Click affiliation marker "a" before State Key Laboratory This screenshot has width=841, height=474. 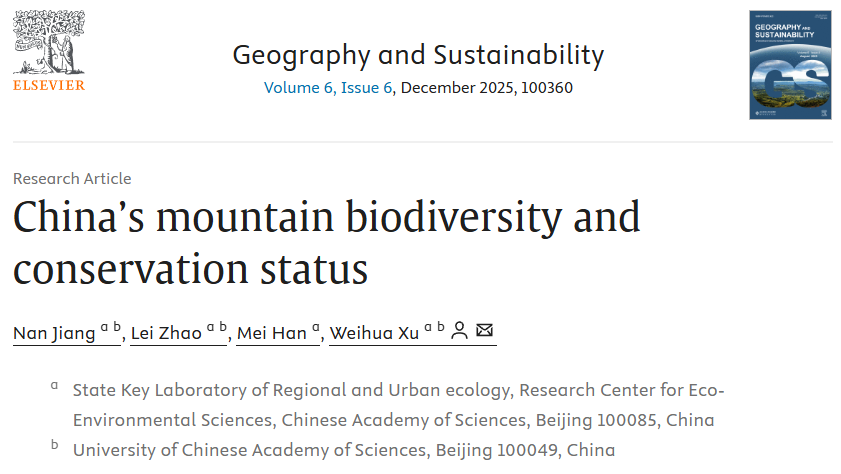pyautogui.click(x=54, y=385)
